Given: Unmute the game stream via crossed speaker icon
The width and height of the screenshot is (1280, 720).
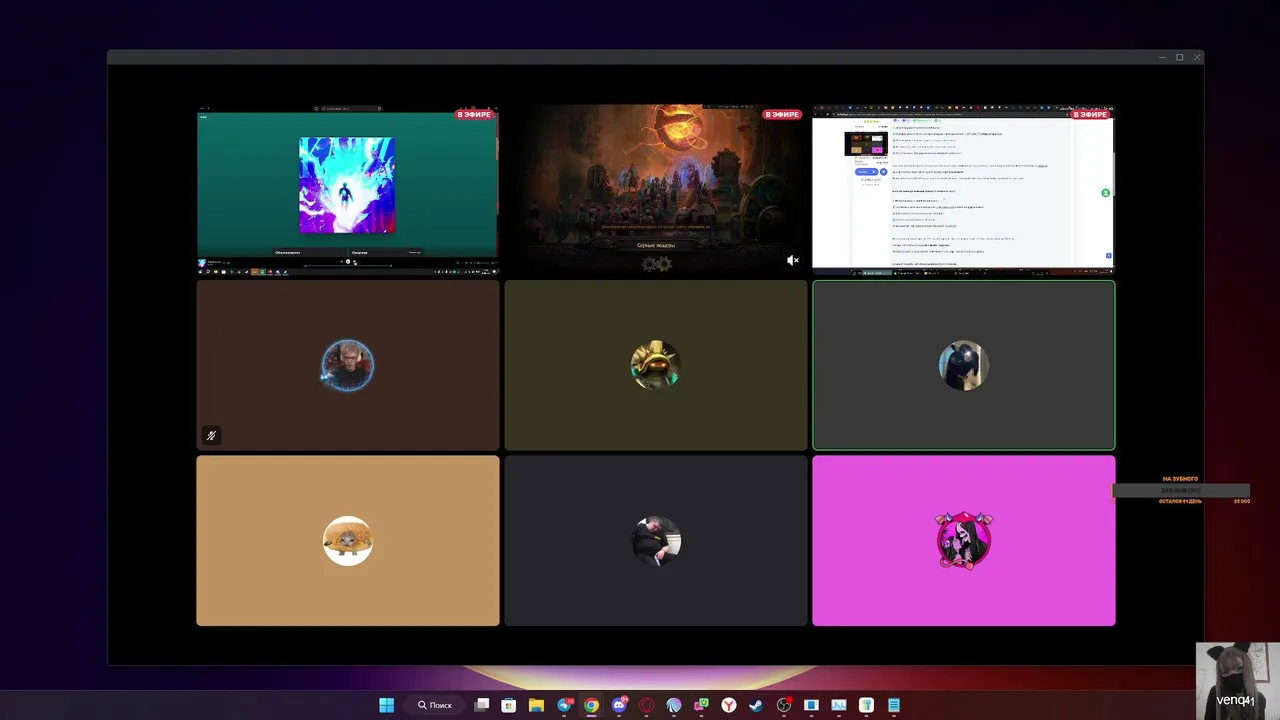Looking at the screenshot, I should (793, 260).
